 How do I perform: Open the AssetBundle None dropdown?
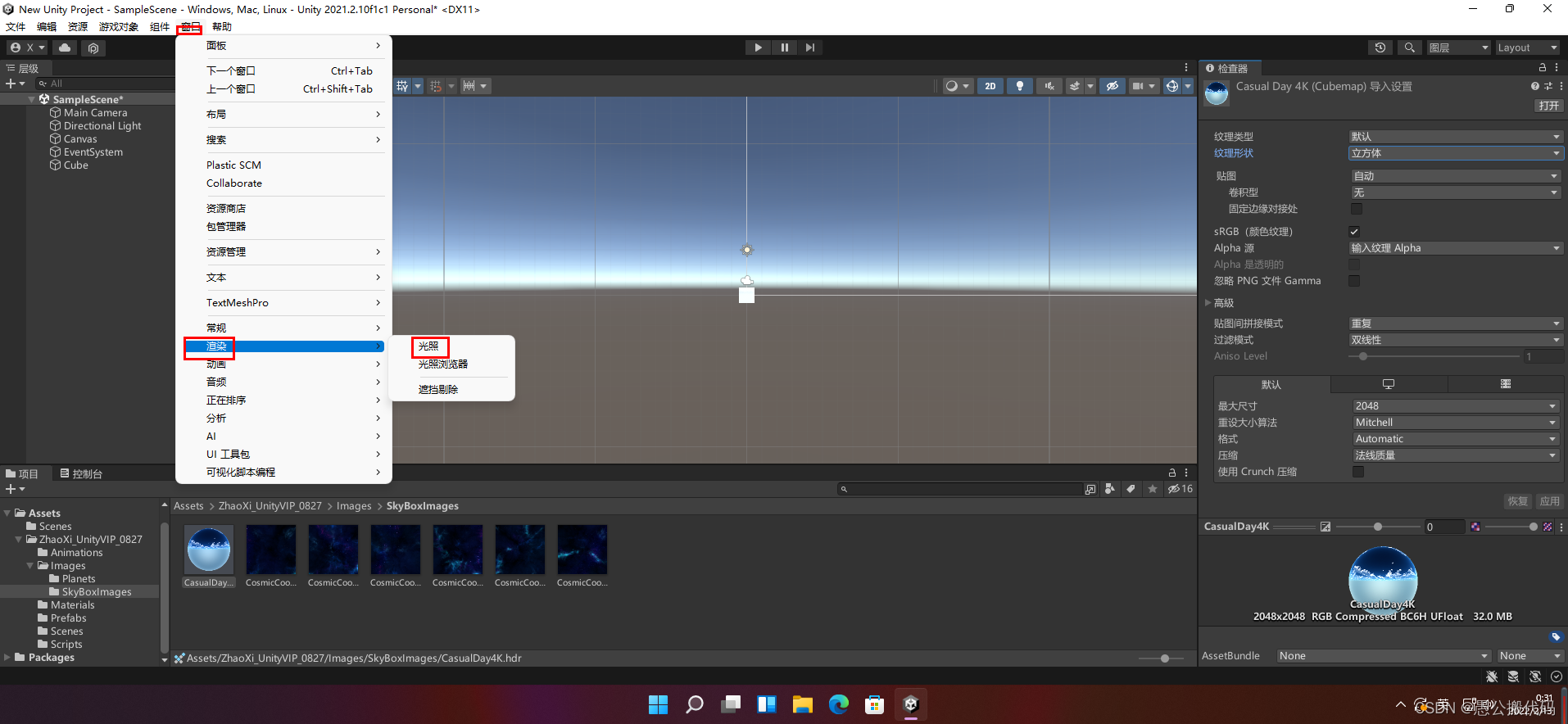[1384, 656]
